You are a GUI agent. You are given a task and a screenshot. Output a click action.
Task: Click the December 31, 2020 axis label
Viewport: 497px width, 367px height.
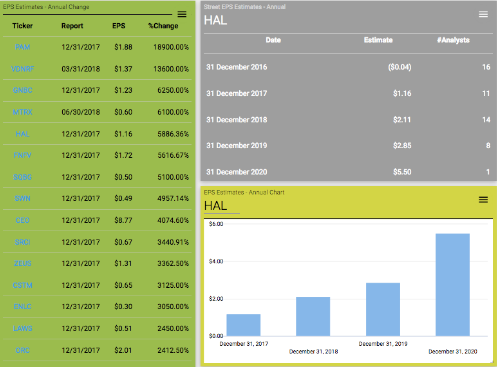(453, 352)
